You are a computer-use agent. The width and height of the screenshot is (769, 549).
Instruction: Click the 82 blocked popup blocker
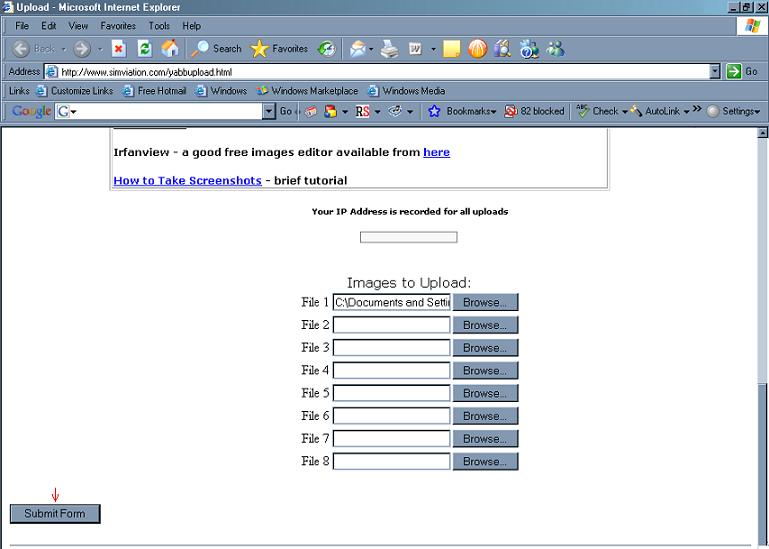tap(534, 111)
